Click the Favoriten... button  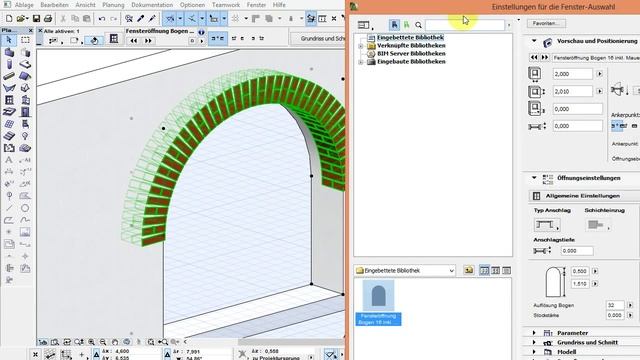(x=546, y=23)
